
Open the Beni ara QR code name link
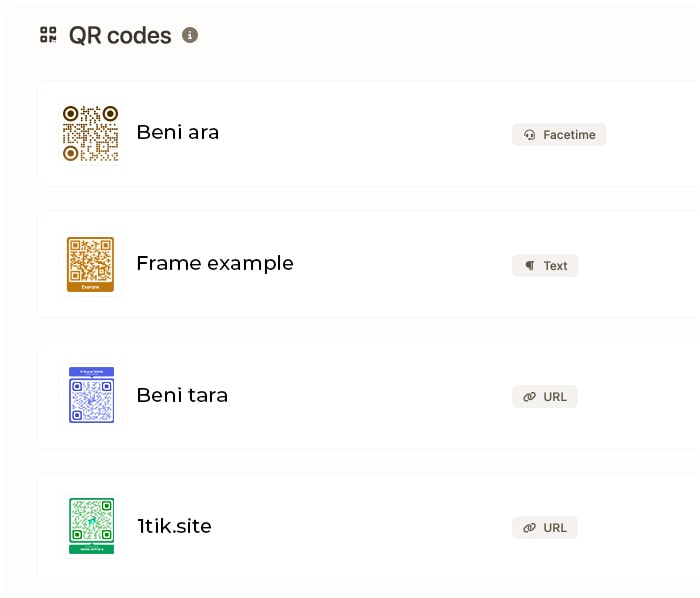tap(177, 132)
